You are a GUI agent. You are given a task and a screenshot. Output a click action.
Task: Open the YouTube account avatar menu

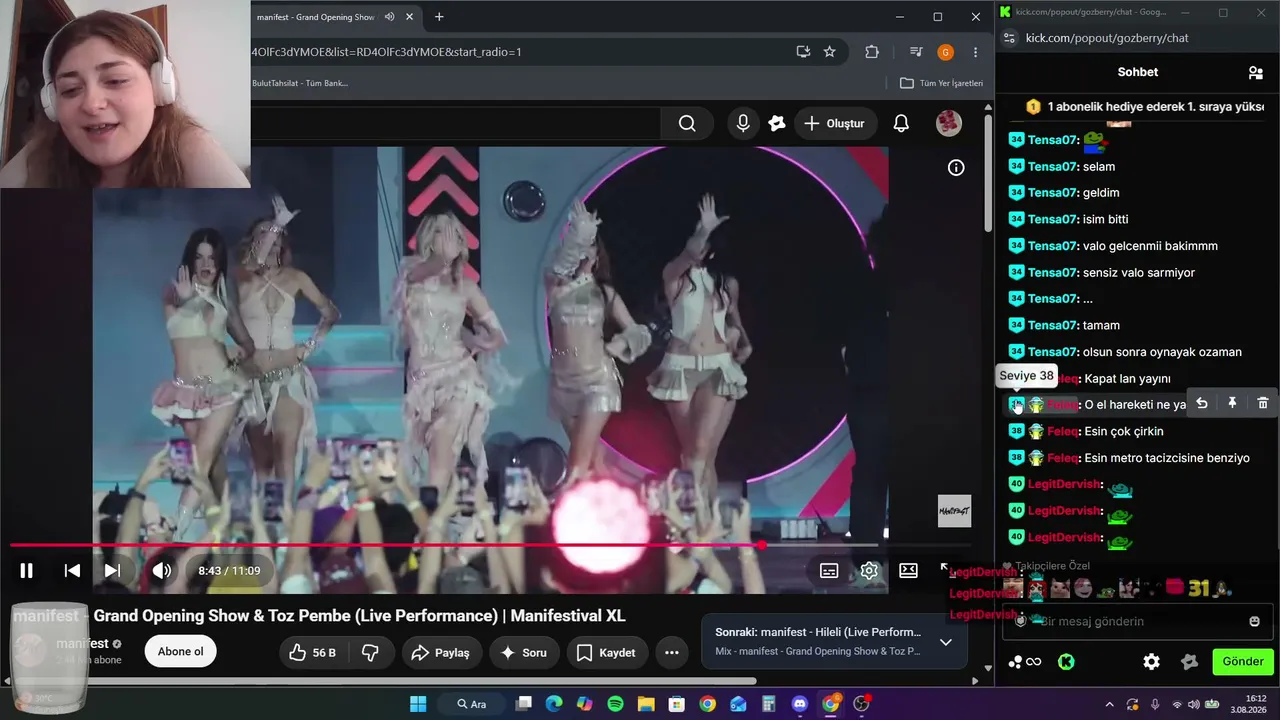[948, 123]
